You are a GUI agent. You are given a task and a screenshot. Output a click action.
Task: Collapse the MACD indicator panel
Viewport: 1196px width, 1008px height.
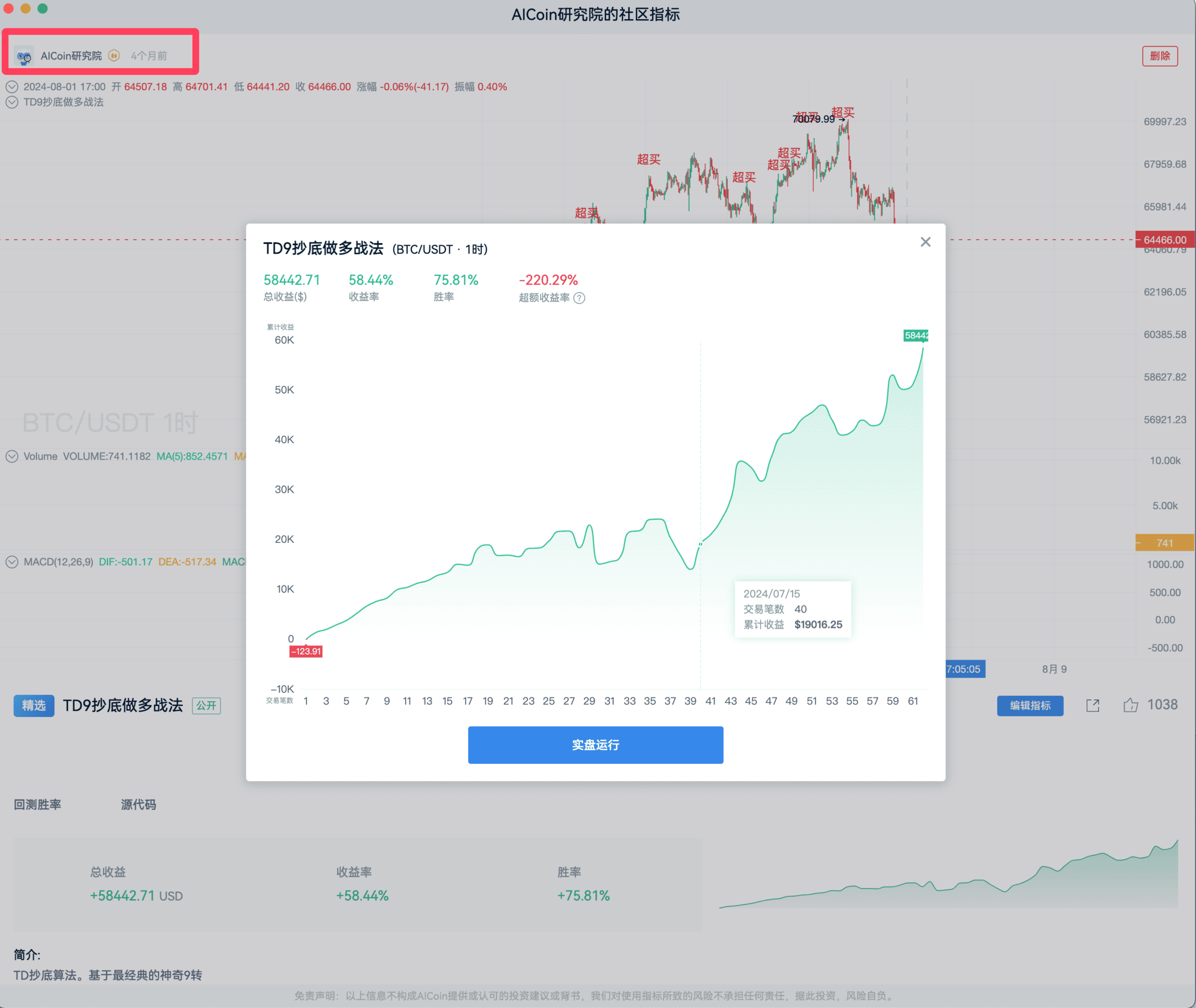[x=11, y=562]
